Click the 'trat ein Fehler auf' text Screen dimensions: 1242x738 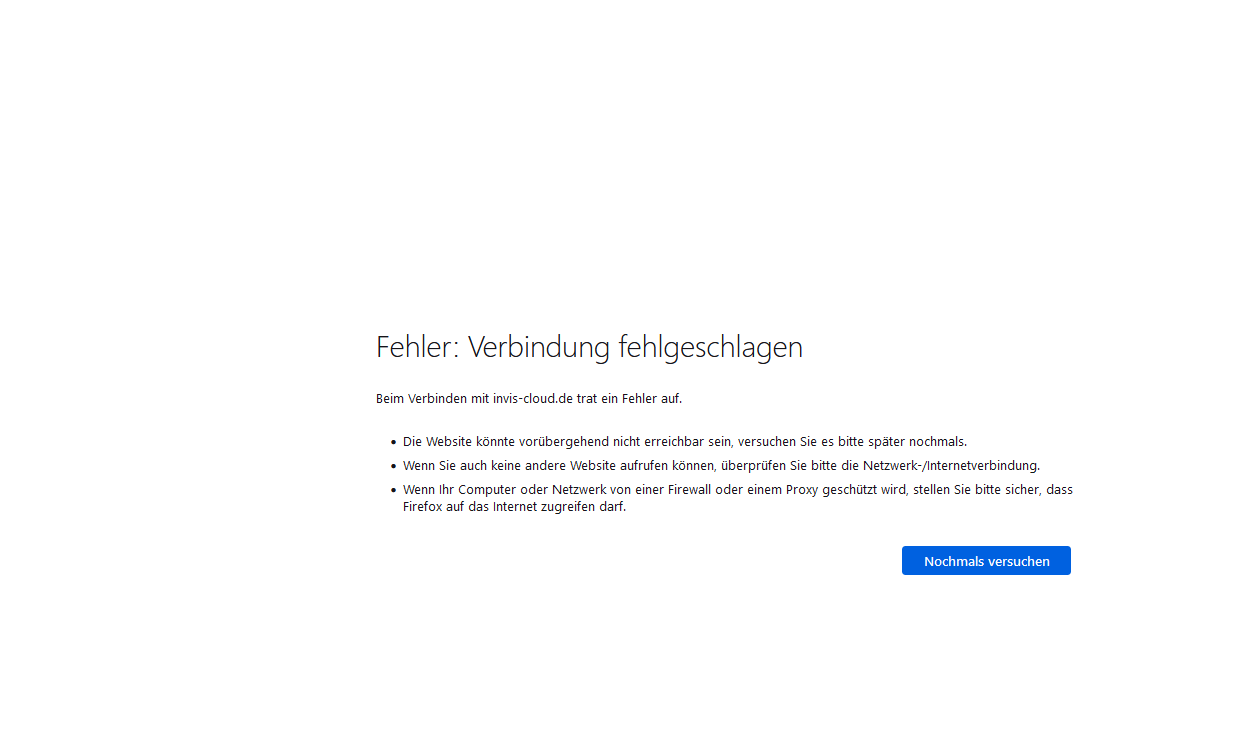tap(629, 398)
